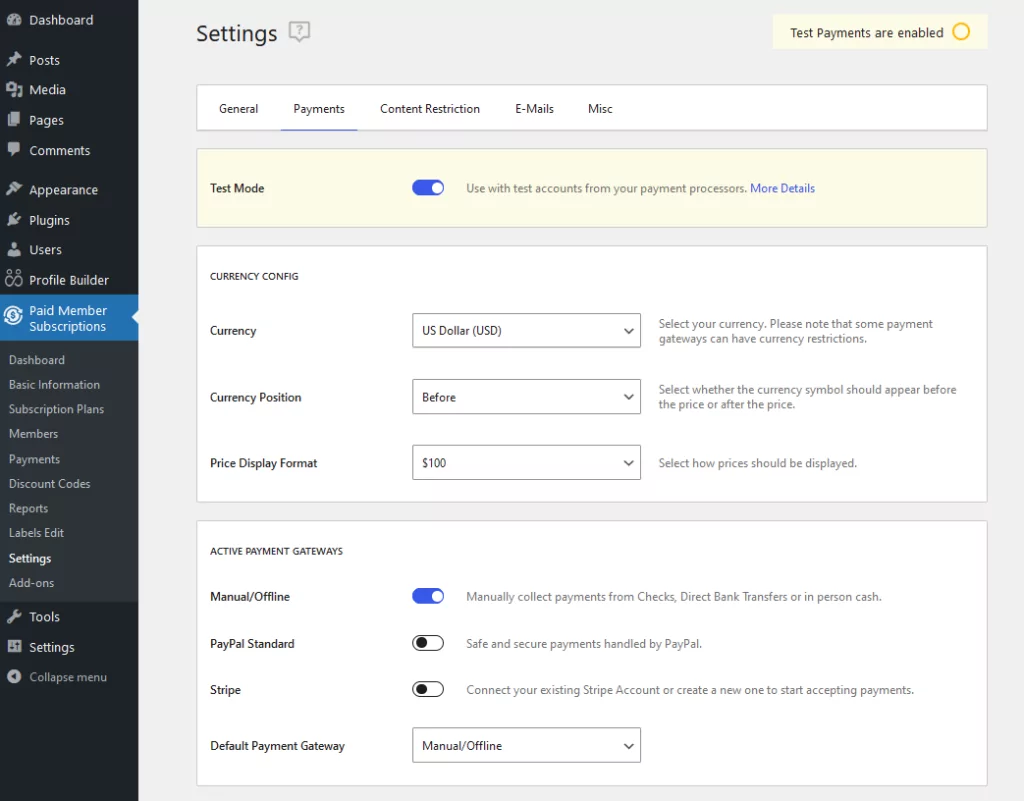Screen dimensions: 1024x801
Task: Open Users in the sidebar
Action: pyautogui.click(x=45, y=249)
